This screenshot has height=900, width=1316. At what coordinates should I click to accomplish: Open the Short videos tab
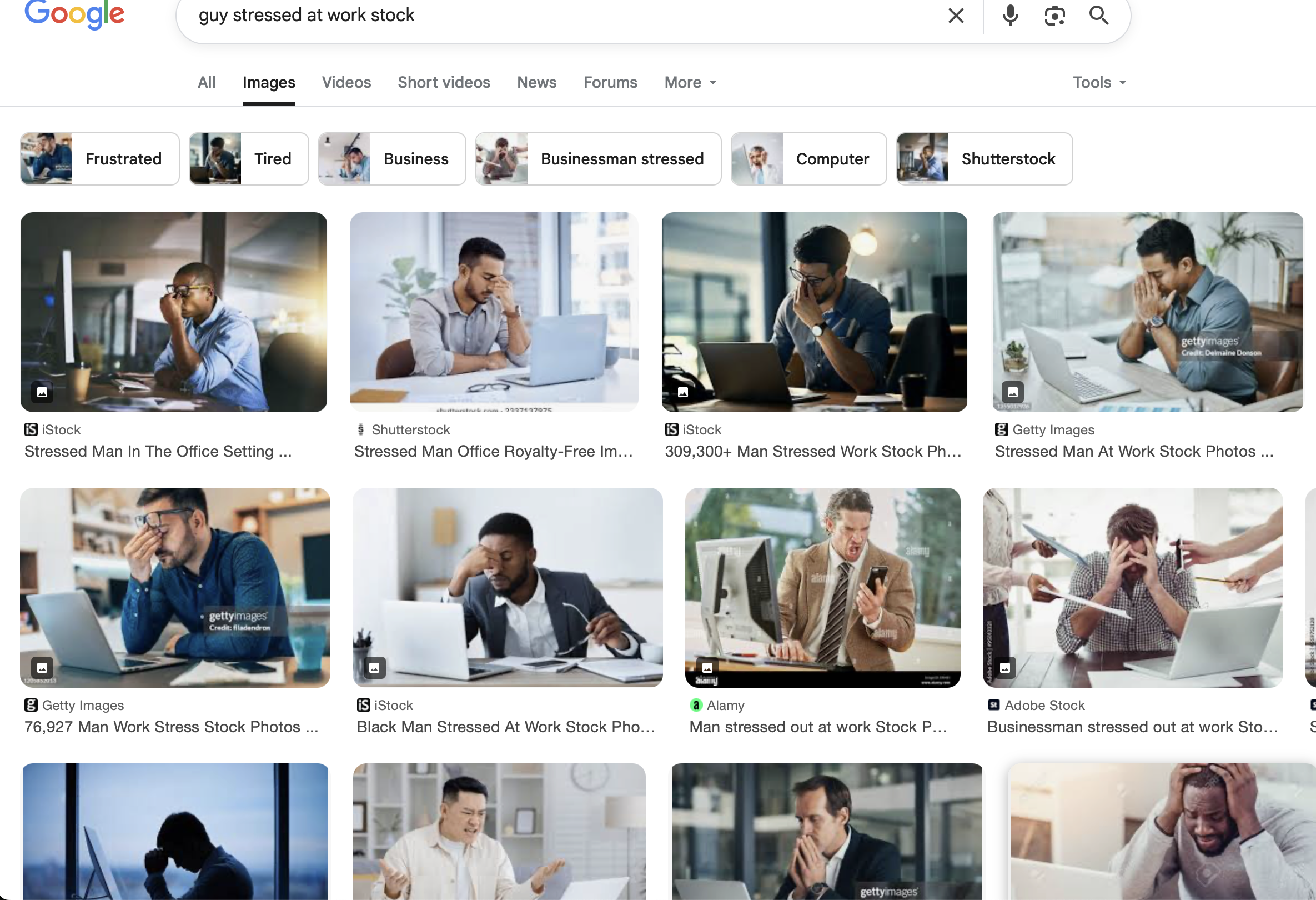coord(443,83)
